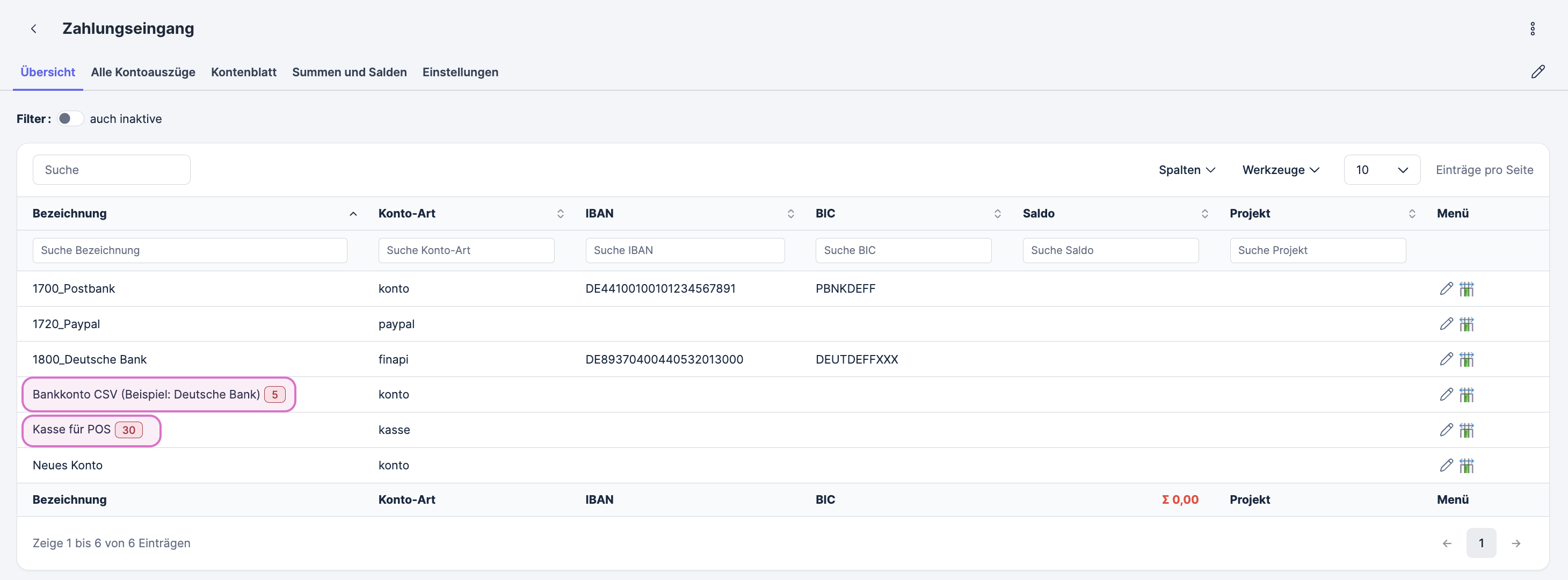Edit the Neues Konto entry
1568x580 pixels.
point(1446,466)
